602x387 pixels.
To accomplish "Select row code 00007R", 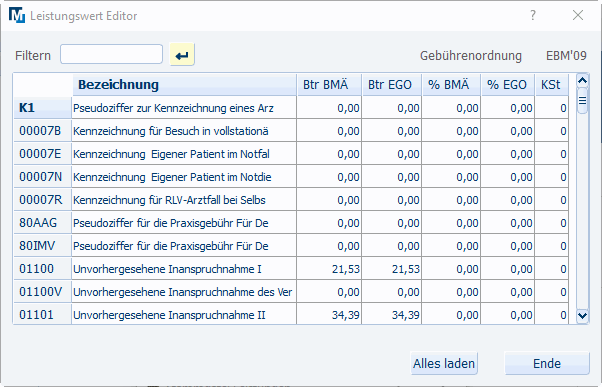I will point(43,200).
